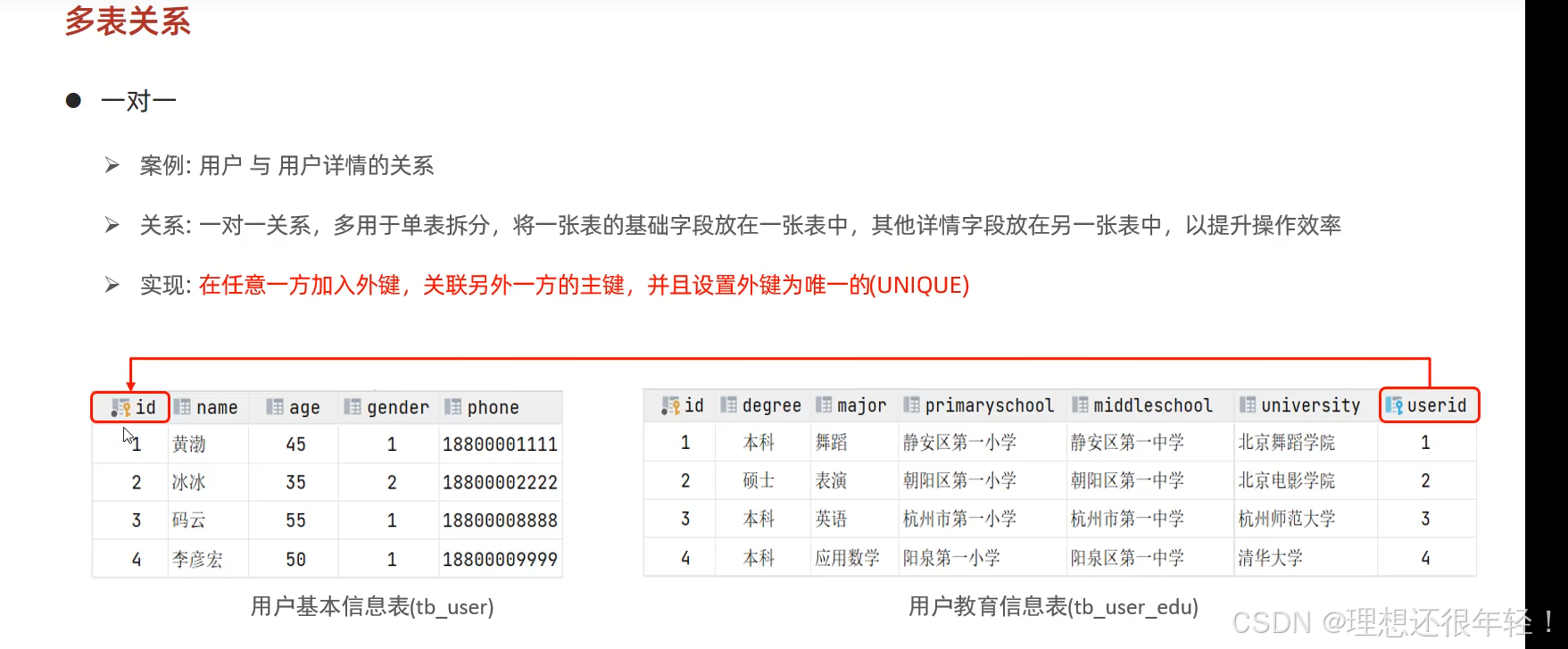
Task: Click the gender value in 冰冰's row
Action: point(392,482)
